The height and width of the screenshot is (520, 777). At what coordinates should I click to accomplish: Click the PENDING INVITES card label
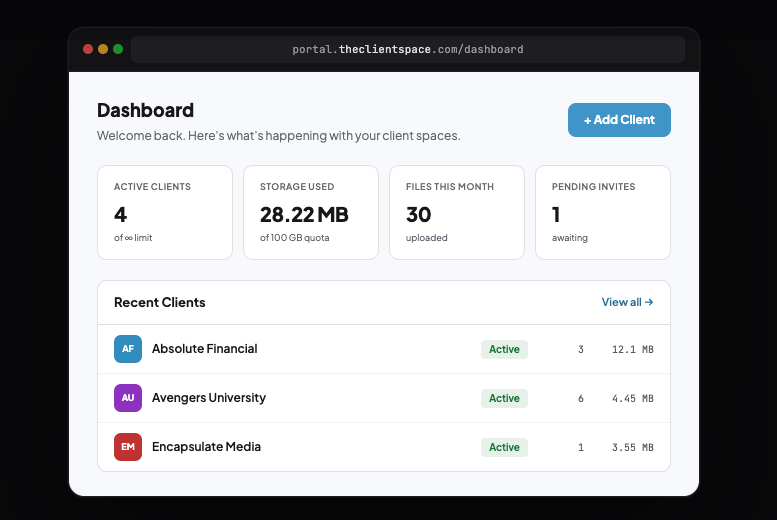click(x=593, y=187)
